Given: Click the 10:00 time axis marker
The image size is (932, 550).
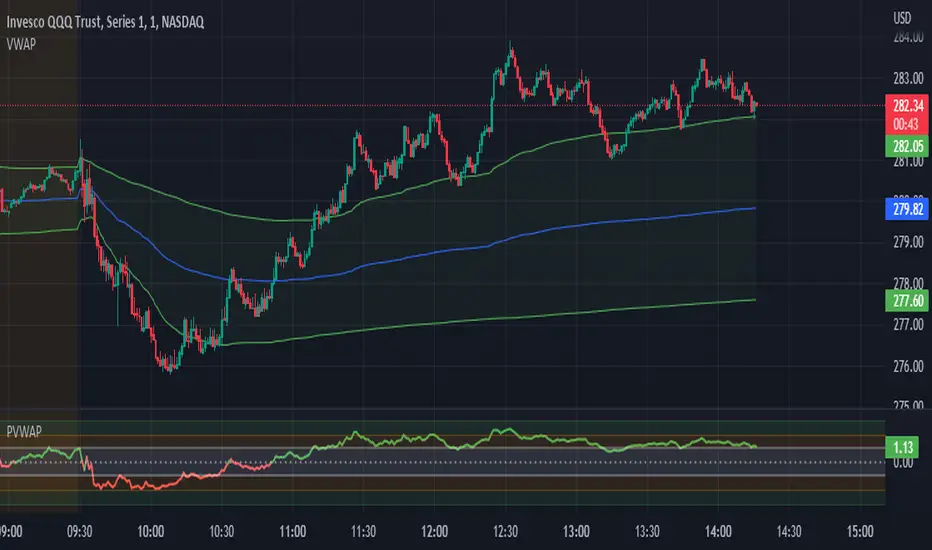Looking at the screenshot, I should coord(150,531).
